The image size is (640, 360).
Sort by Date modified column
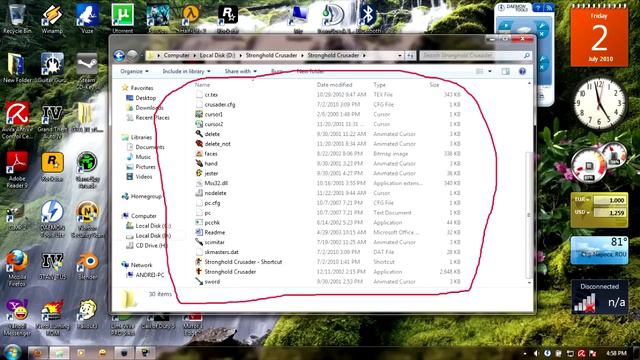[x=334, y=85]
